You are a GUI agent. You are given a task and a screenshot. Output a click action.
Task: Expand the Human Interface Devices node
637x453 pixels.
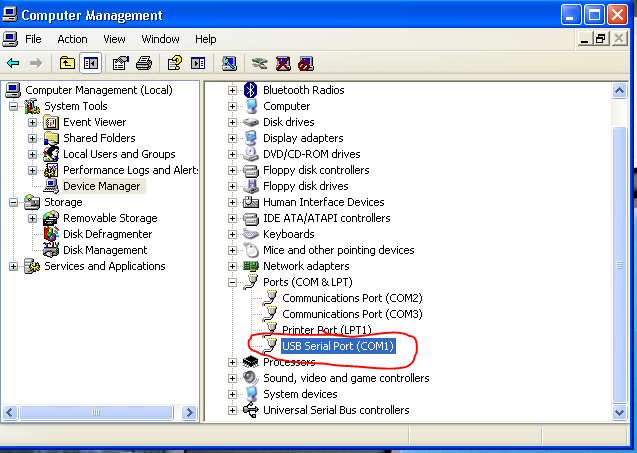click(x=232, y=202)
